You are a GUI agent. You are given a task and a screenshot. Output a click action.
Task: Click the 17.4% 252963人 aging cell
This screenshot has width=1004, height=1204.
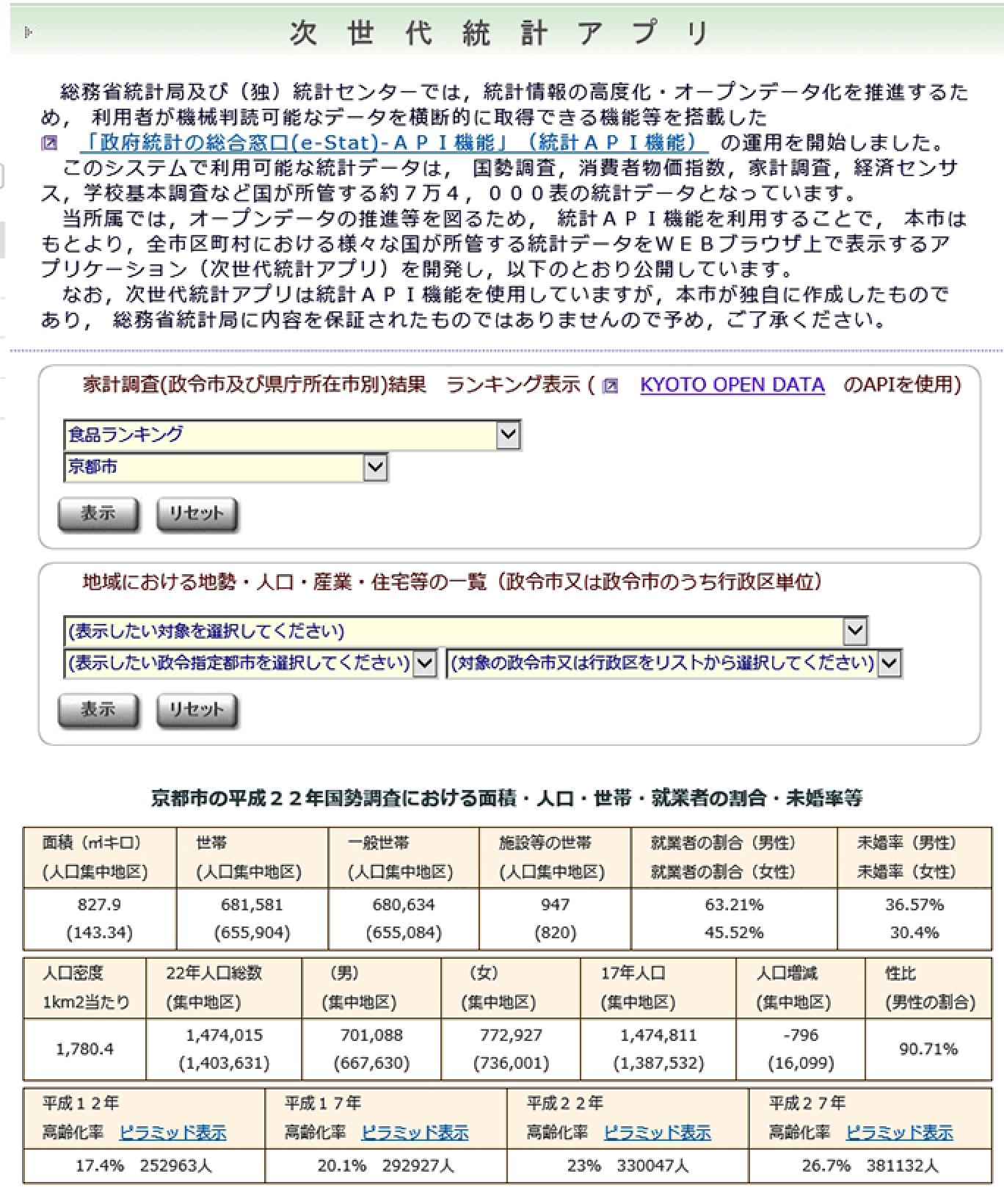click(144, 1166)
